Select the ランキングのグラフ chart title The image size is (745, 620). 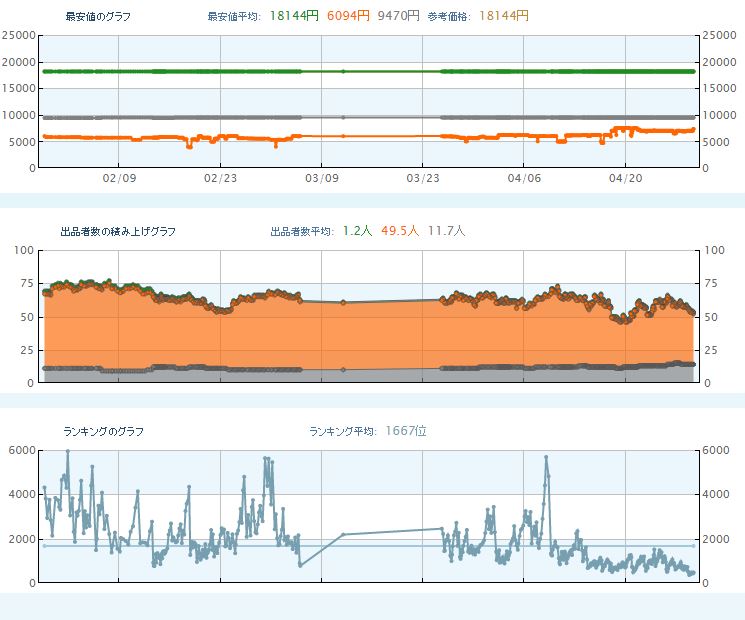click(104, 431)
